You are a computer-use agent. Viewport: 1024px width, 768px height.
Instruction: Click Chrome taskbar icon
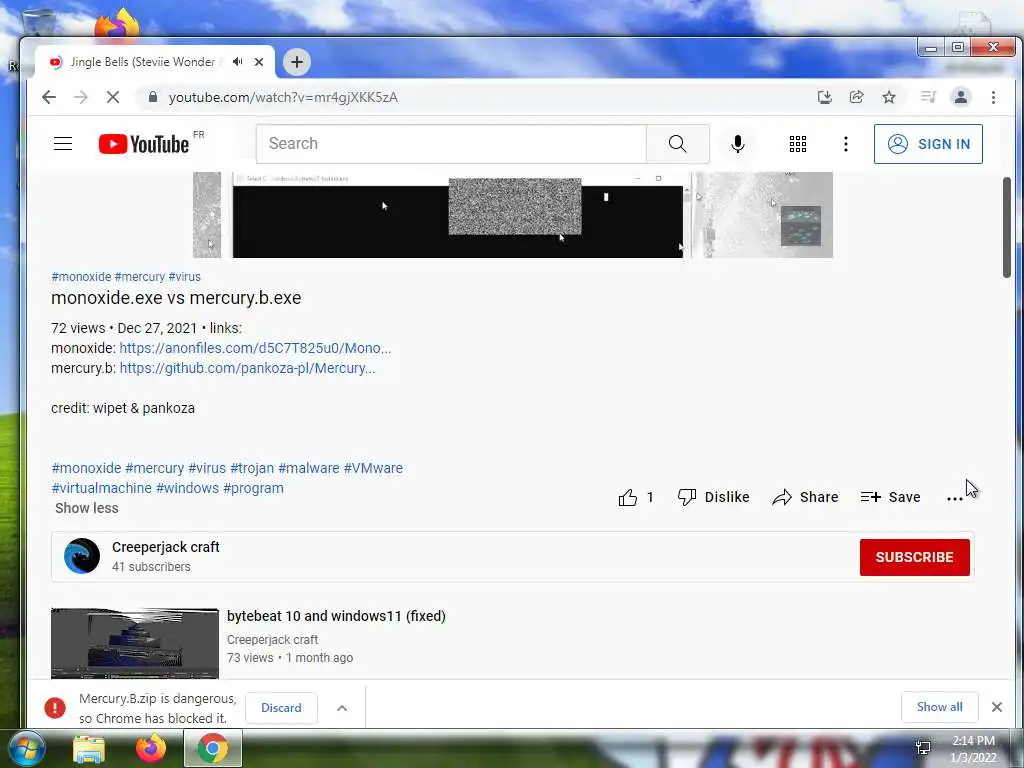tap(213, 748)
